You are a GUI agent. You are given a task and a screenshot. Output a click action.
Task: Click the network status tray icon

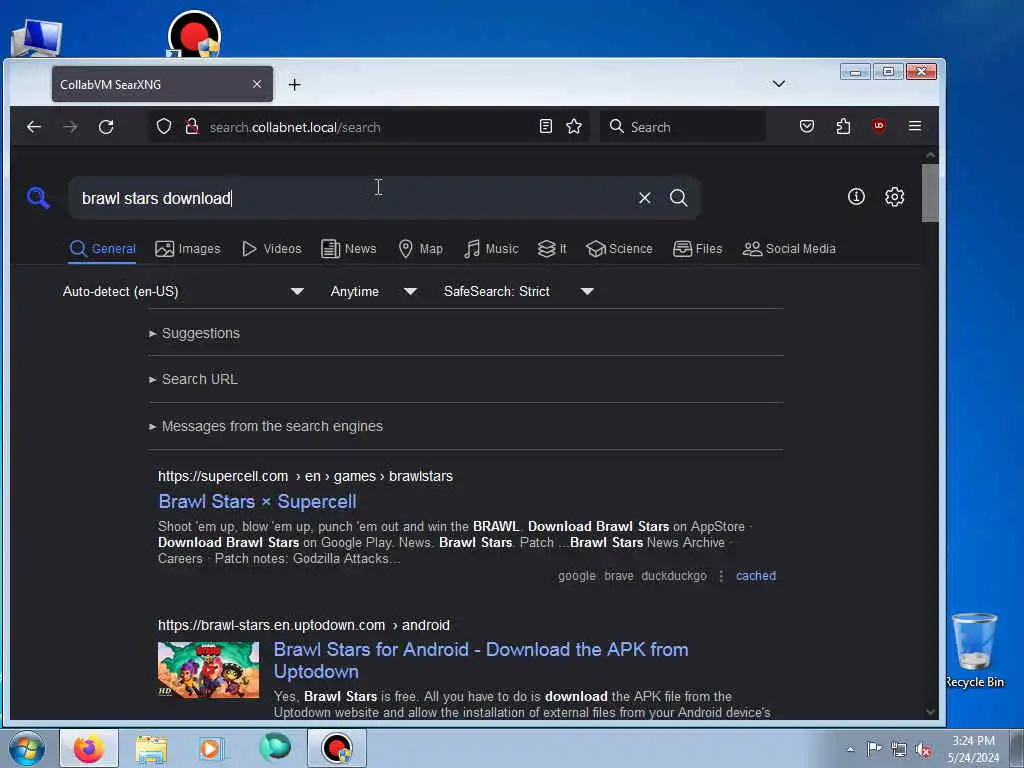(x=899, y=750)
